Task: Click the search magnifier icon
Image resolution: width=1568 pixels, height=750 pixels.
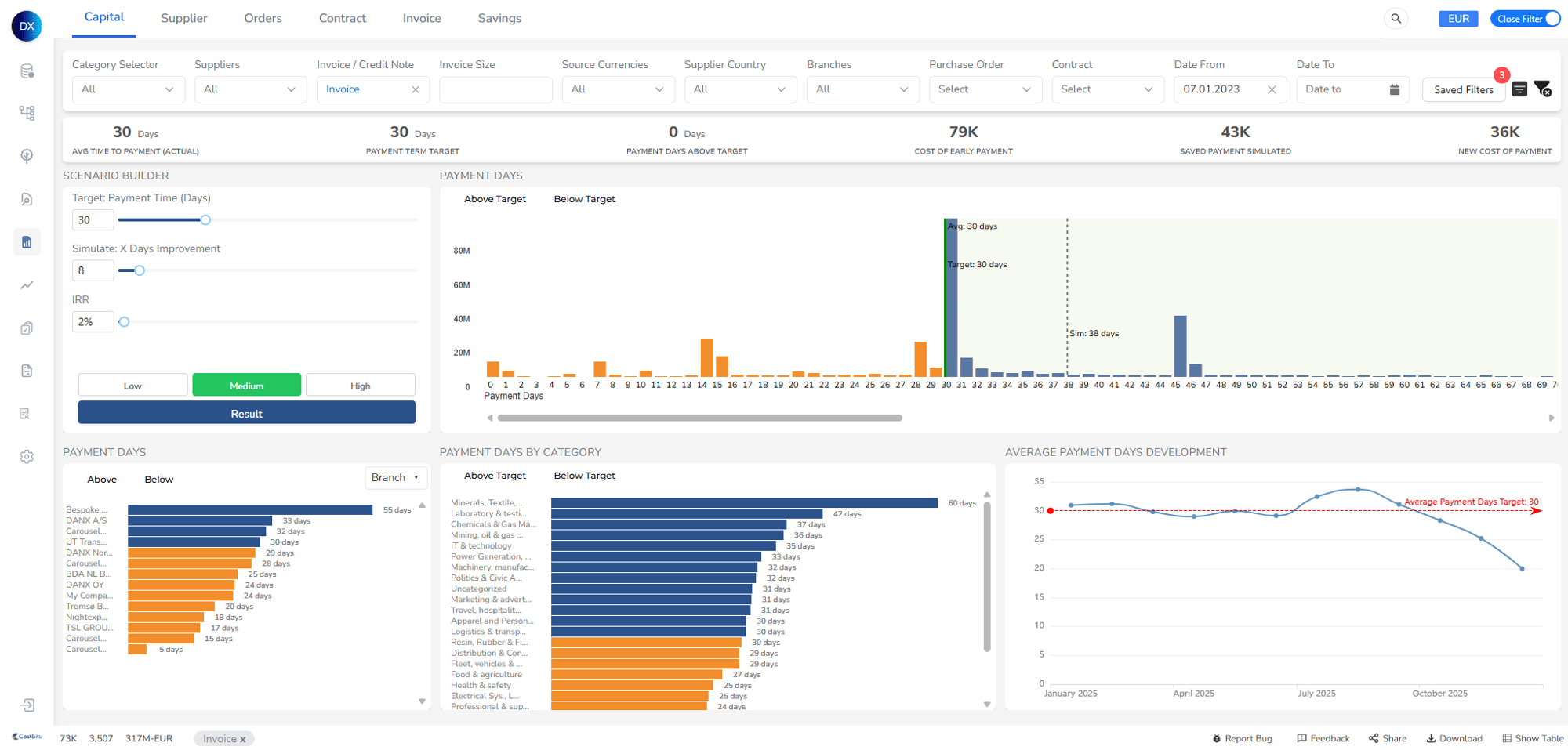Action: (x=1396, y=19)
